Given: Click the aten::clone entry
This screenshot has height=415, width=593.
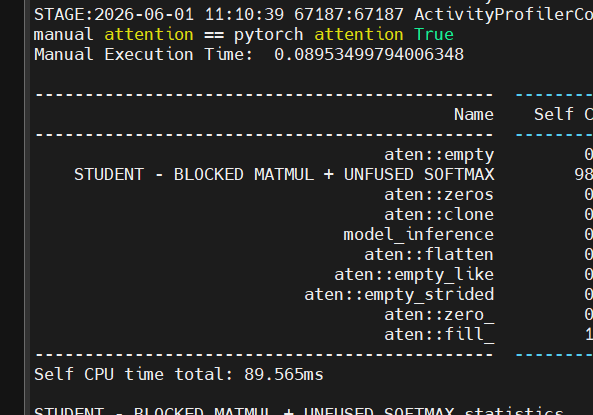Looking at the screenshot, I should (439, 215).
